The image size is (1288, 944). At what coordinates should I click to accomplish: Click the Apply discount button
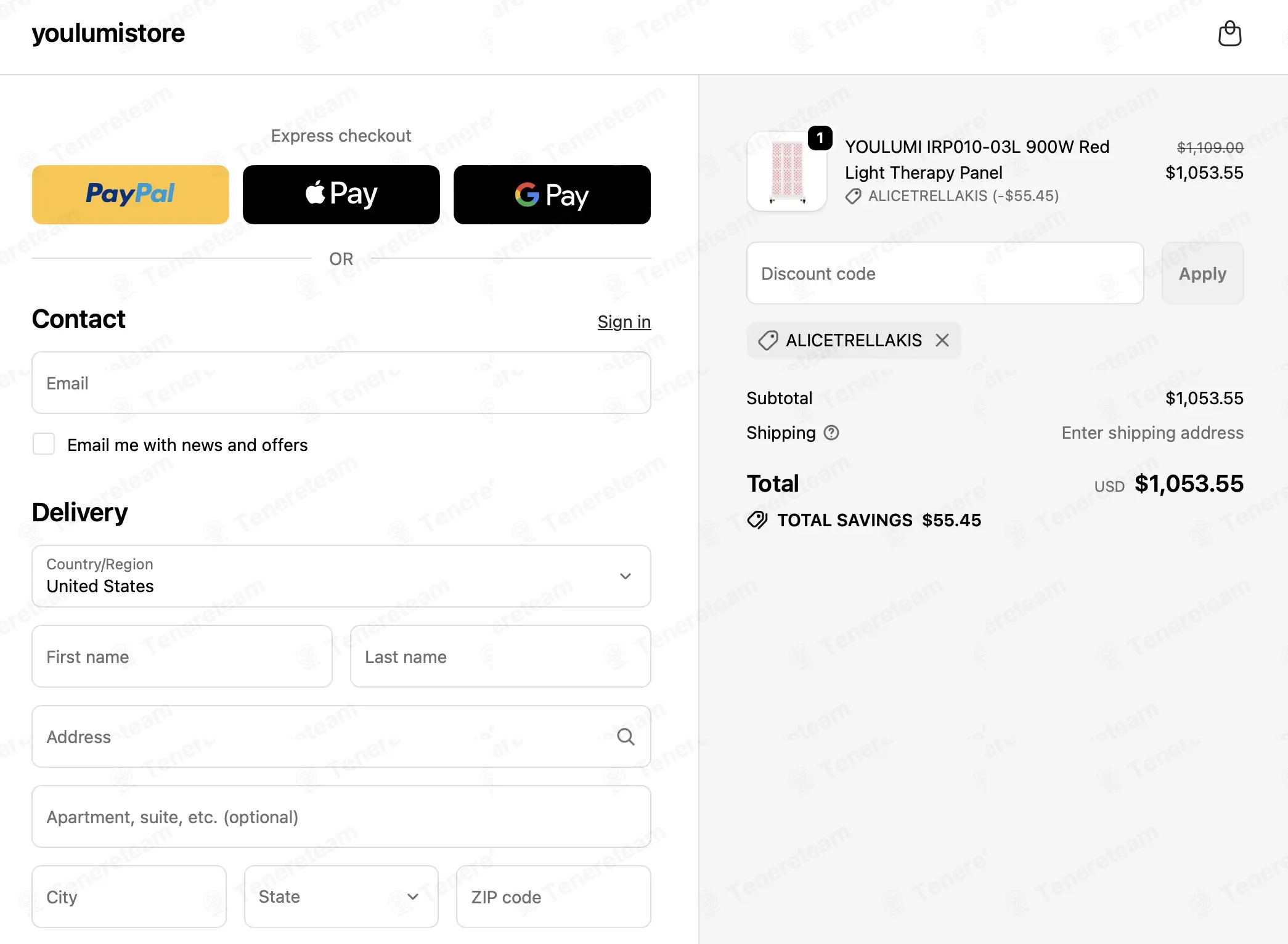tap(1202, 273)
